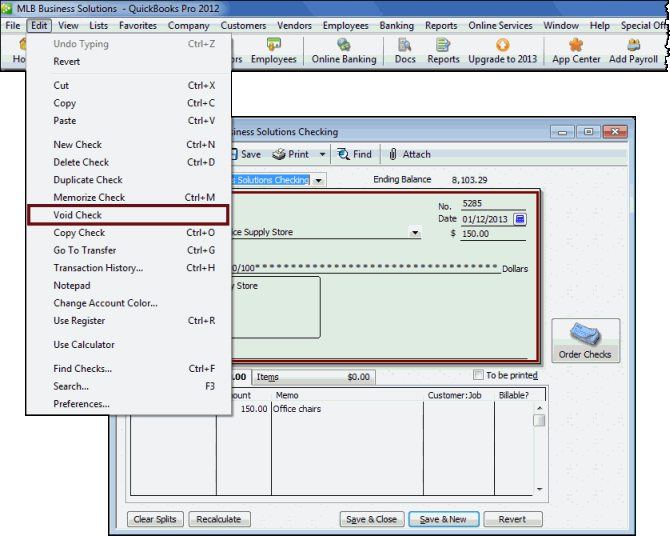Open the Help menu
The height and width of the screenshot is (536, 670).
599,26
